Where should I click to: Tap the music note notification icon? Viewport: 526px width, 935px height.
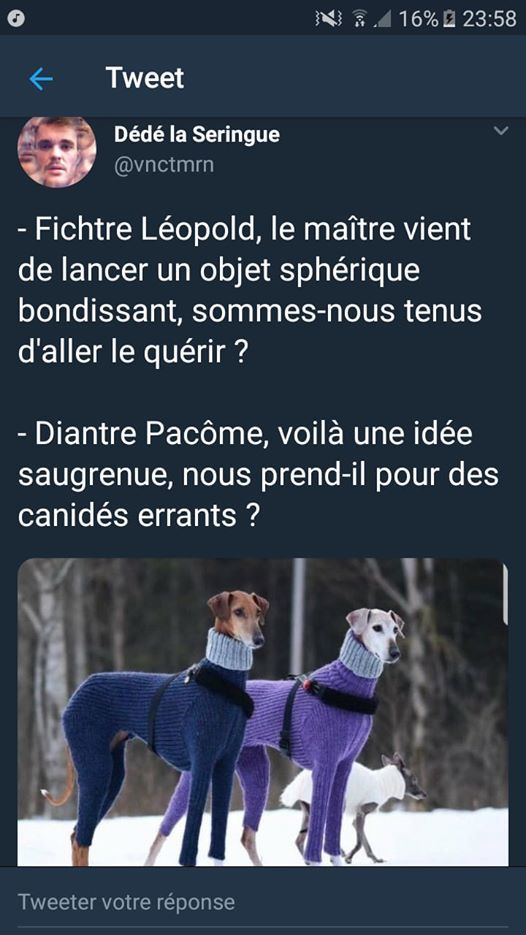point(17,18)
